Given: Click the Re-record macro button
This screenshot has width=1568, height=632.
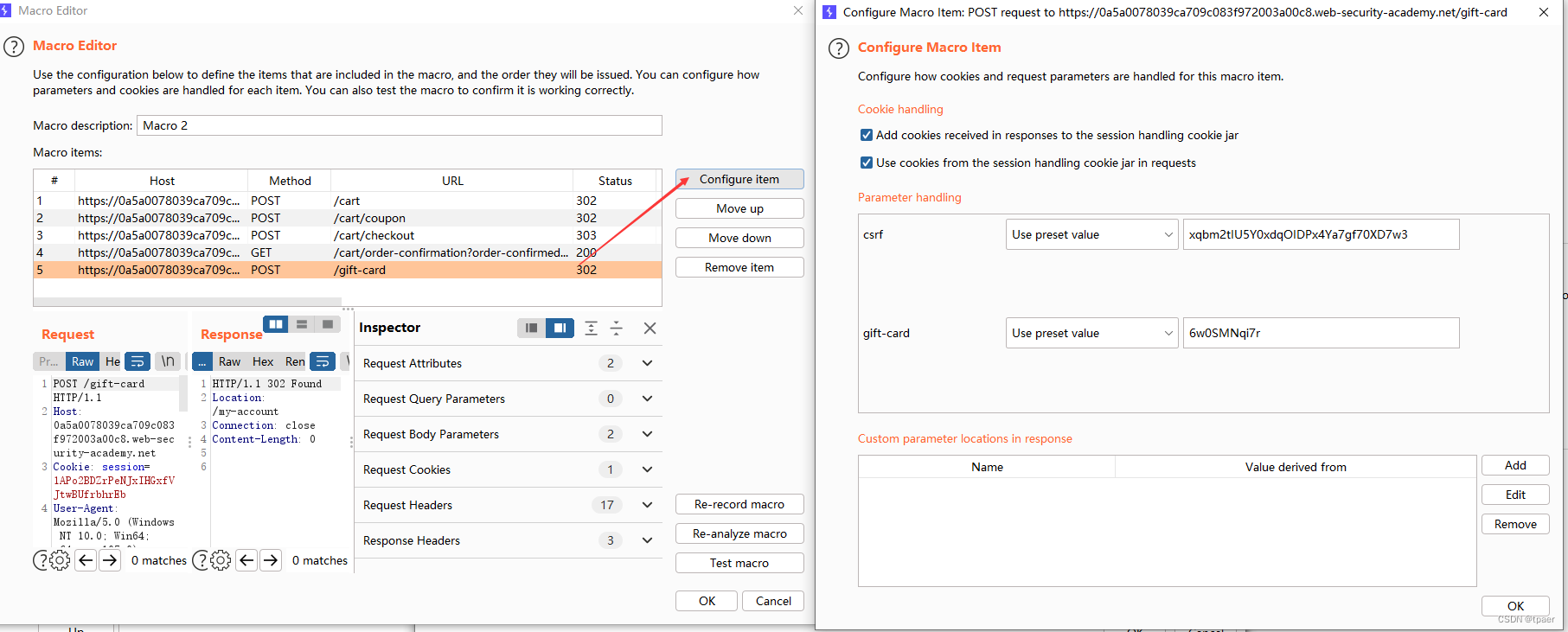Looking at the screenshot, I should [739, 504].
